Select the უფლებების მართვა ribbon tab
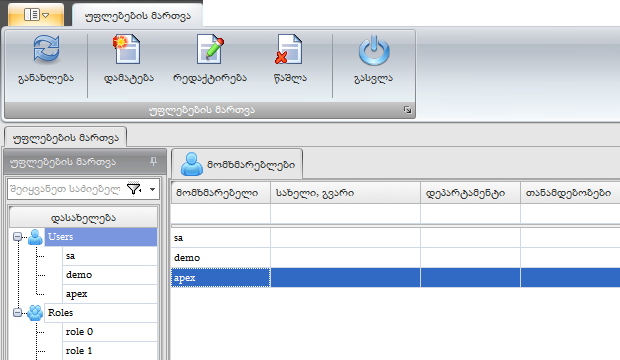 coord(138,16)
